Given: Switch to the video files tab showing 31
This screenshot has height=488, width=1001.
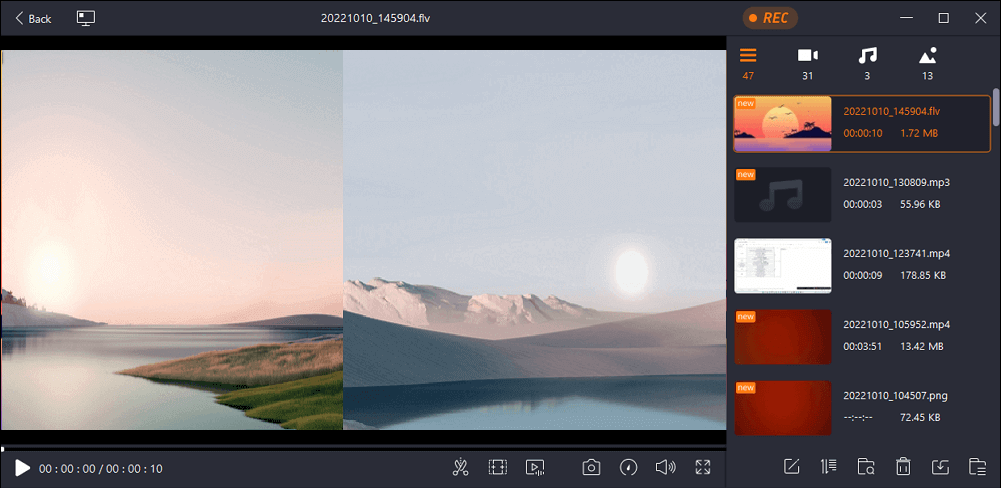Looking at the screenshot, I should click(x=807, y=63).
